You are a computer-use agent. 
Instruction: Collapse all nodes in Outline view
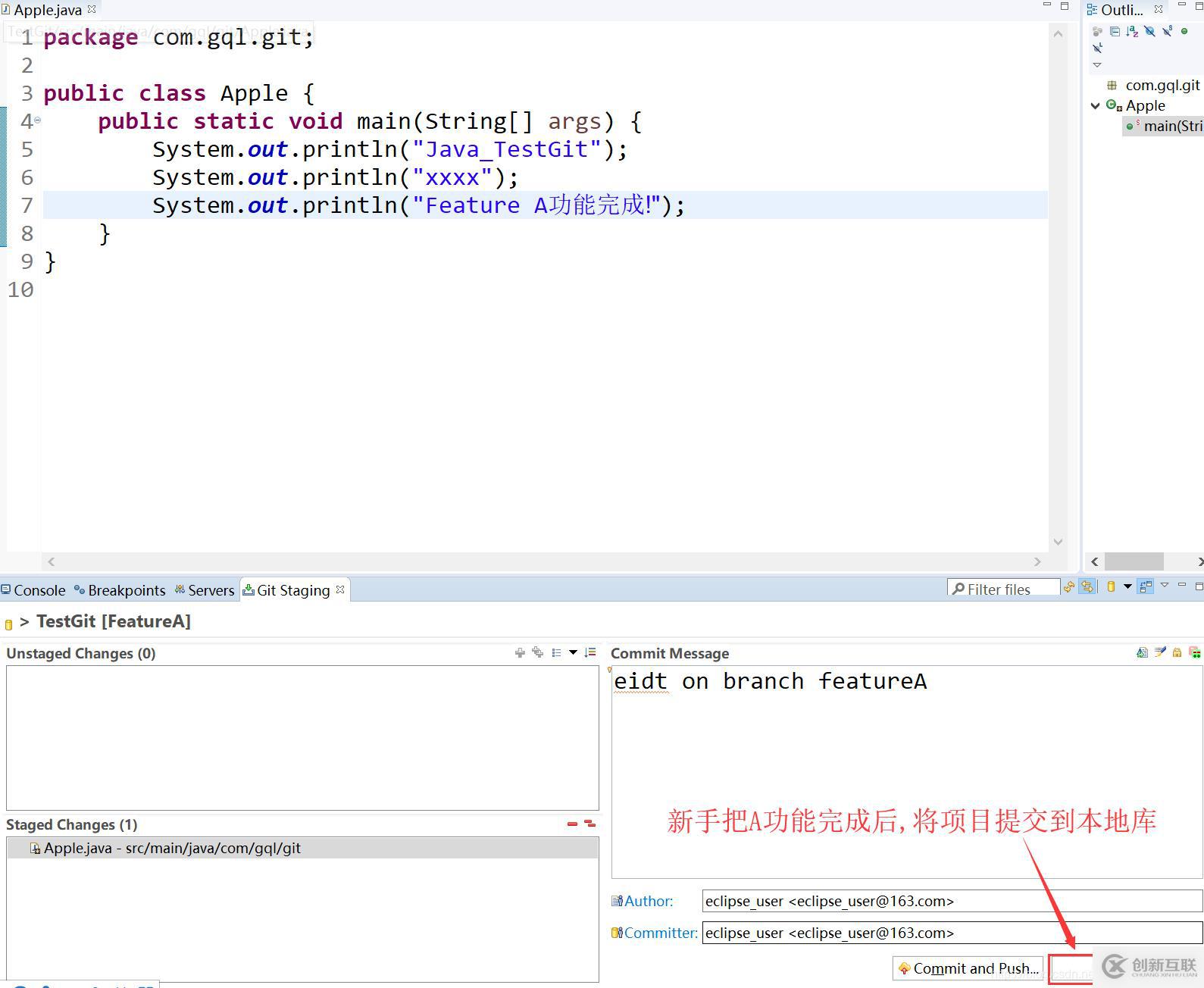[1115, 31]
